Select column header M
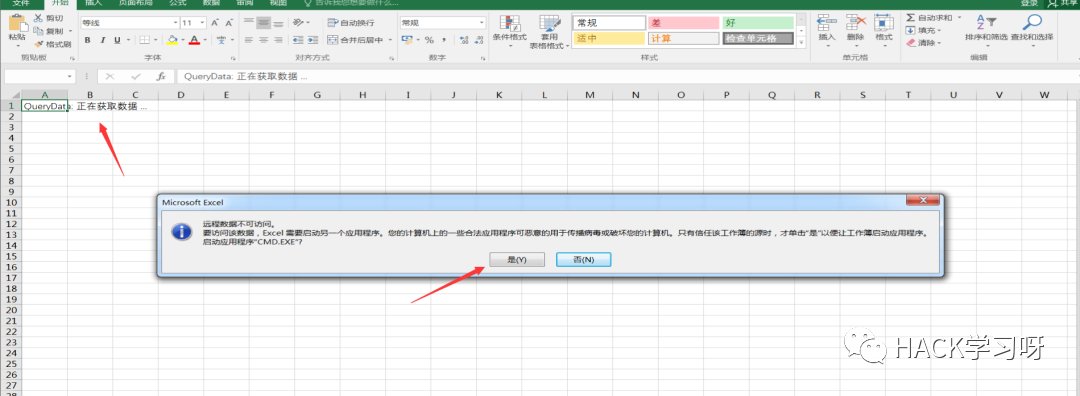Viewport: 1080px width, 396px height. point(590,94)
